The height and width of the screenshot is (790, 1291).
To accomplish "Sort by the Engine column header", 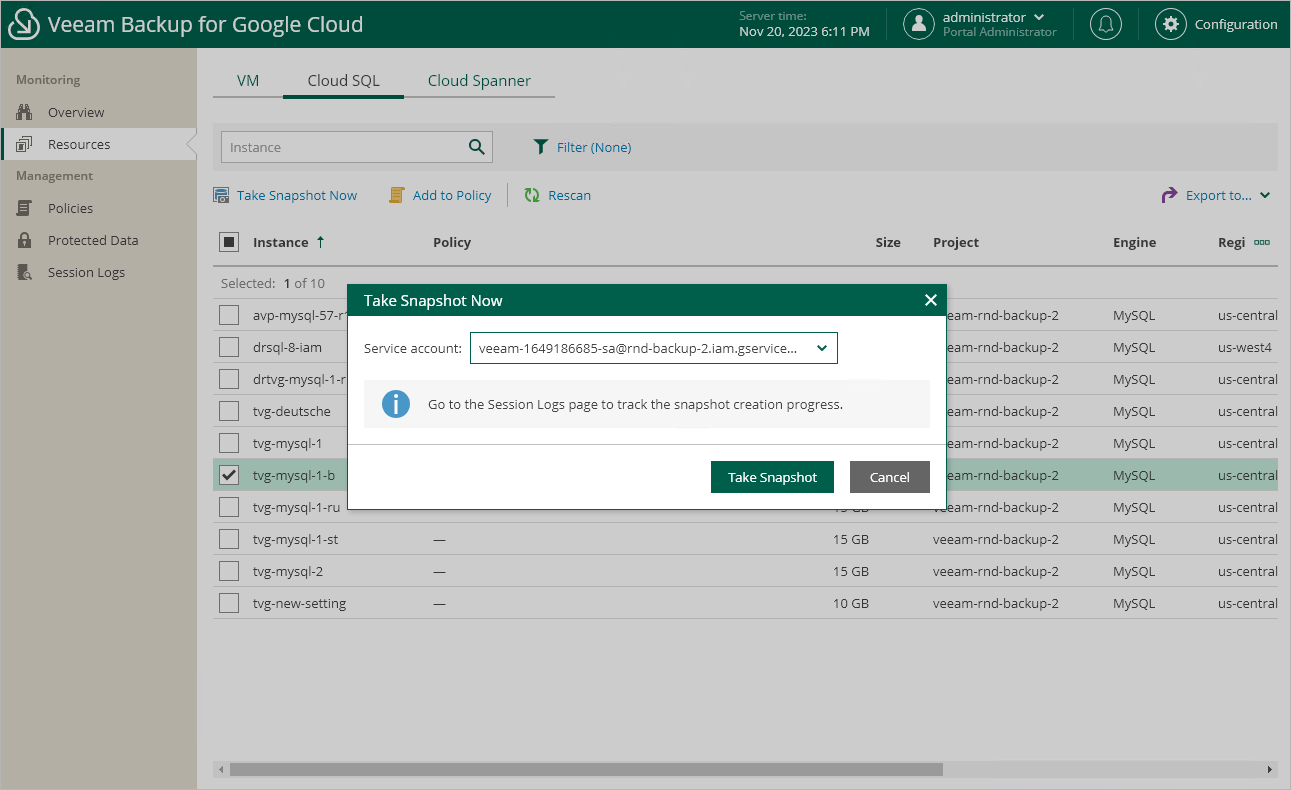I will point(1134,242).
